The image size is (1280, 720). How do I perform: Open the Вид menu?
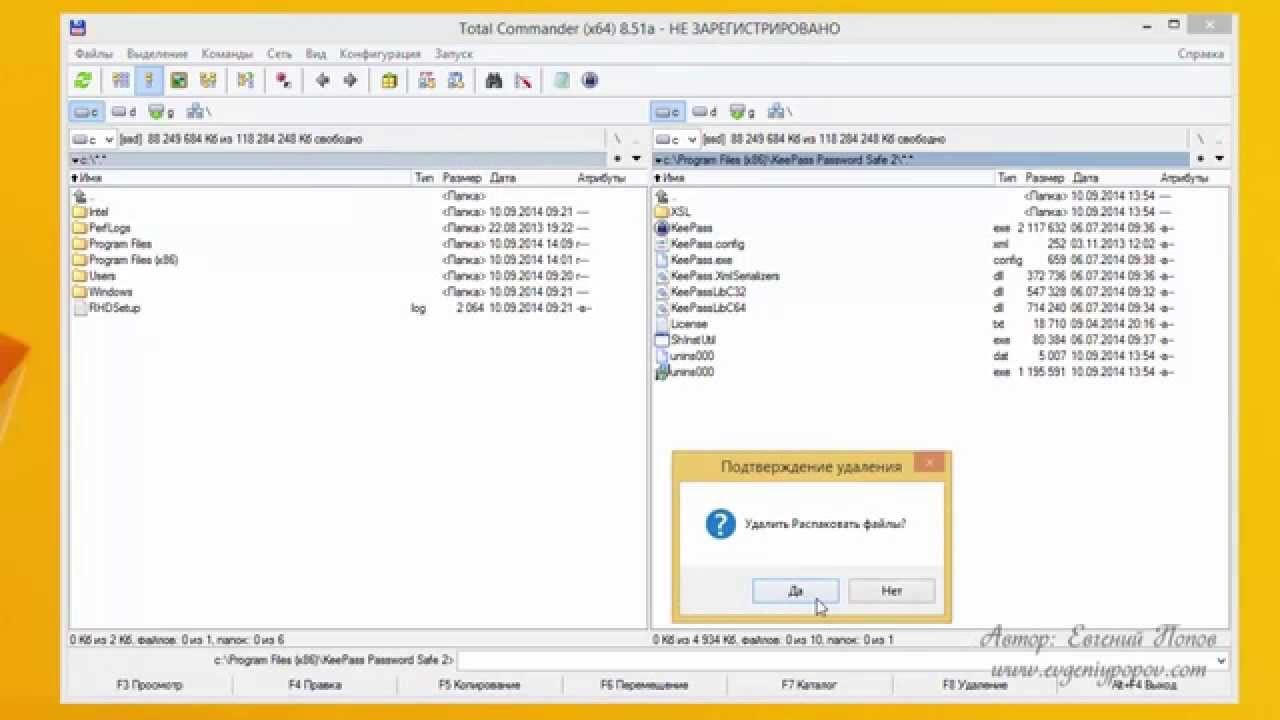[x=316, y=54]
